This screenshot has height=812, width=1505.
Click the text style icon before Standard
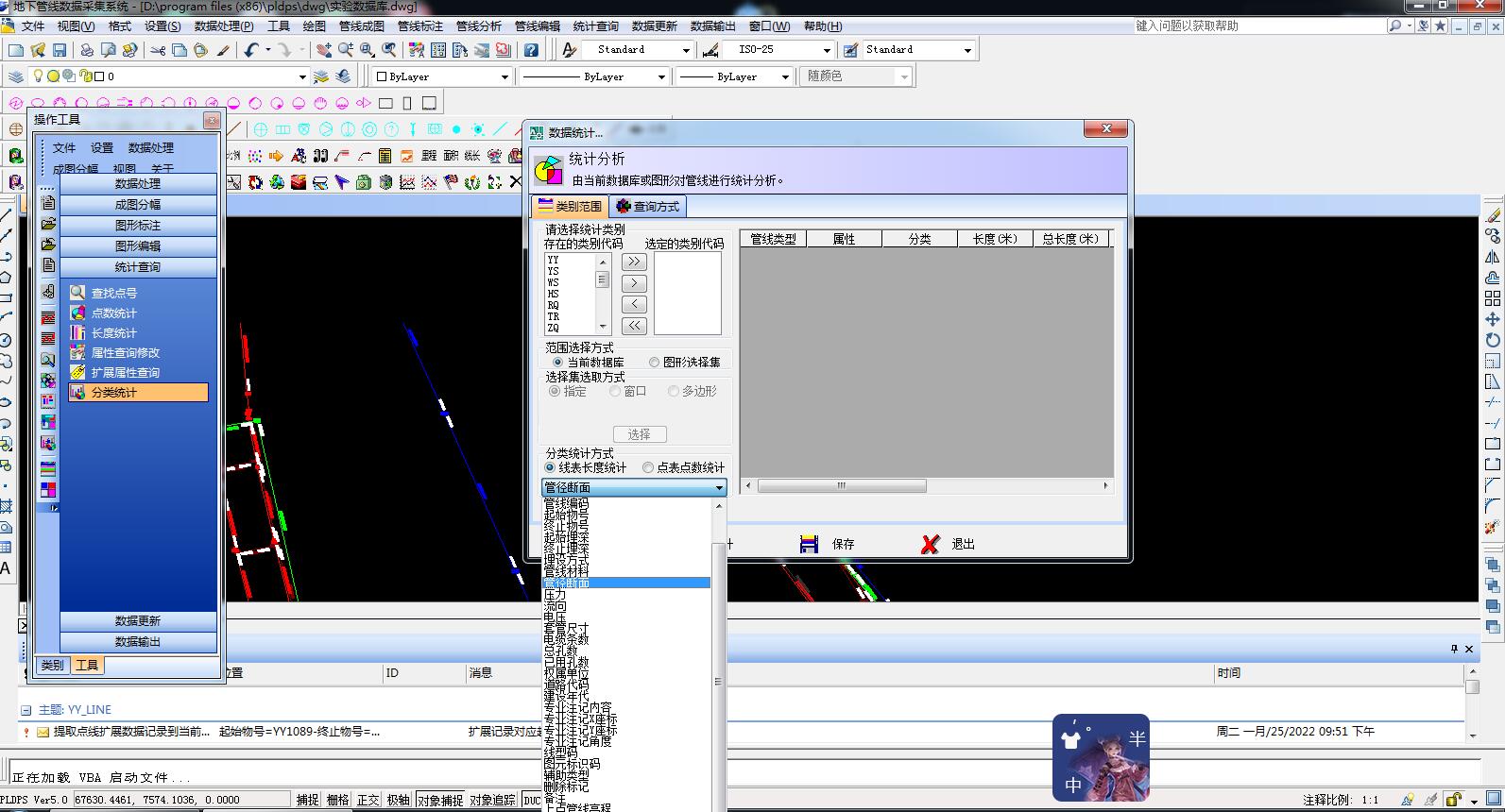pos(569,50)
